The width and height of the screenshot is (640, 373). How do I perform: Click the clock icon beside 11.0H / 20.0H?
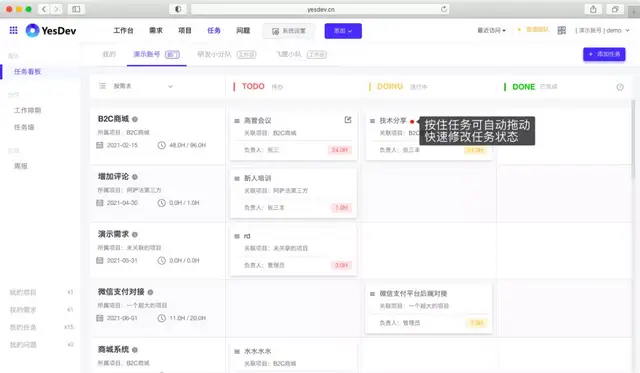(x=162, y=318)
